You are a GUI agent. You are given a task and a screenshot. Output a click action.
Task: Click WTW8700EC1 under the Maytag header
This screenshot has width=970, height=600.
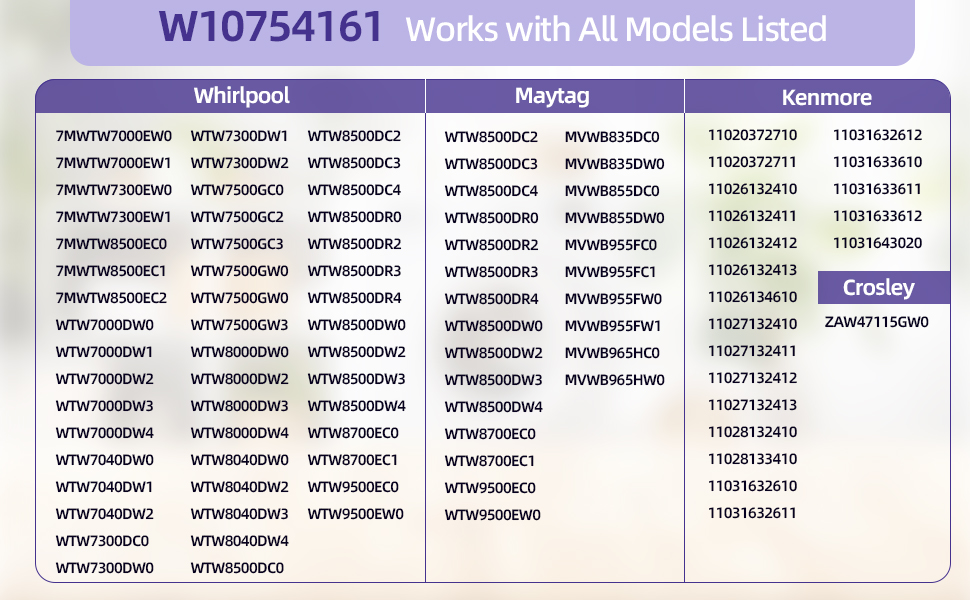[489, 461]
